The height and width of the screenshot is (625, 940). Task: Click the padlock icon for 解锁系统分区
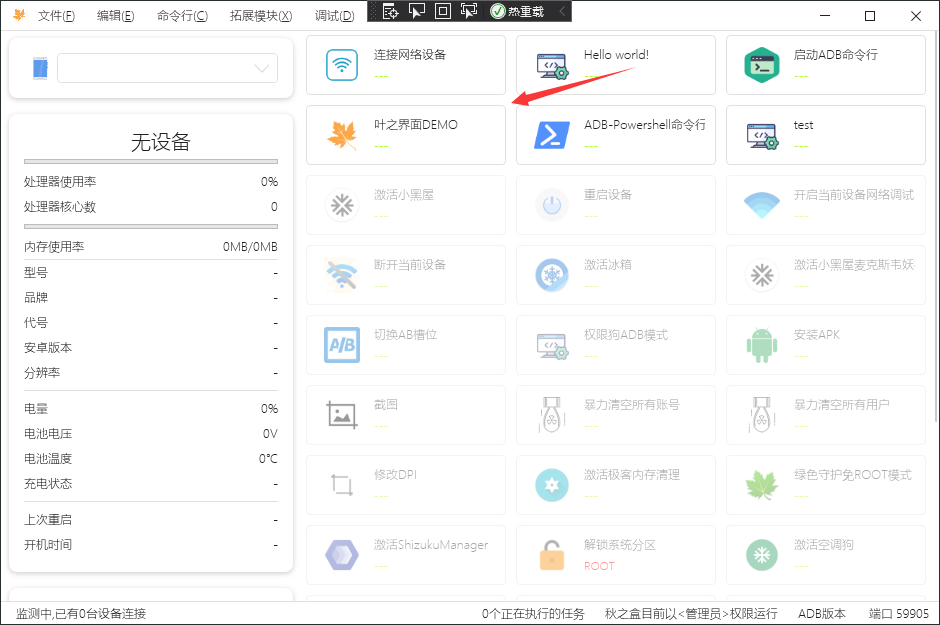point(552,555)
